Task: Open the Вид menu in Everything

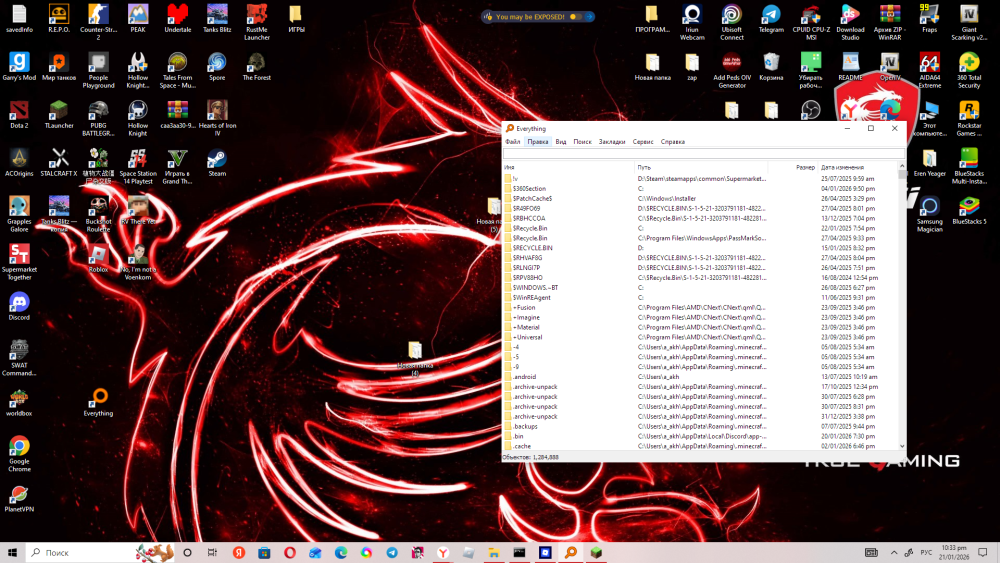Action: click(561, 142)
